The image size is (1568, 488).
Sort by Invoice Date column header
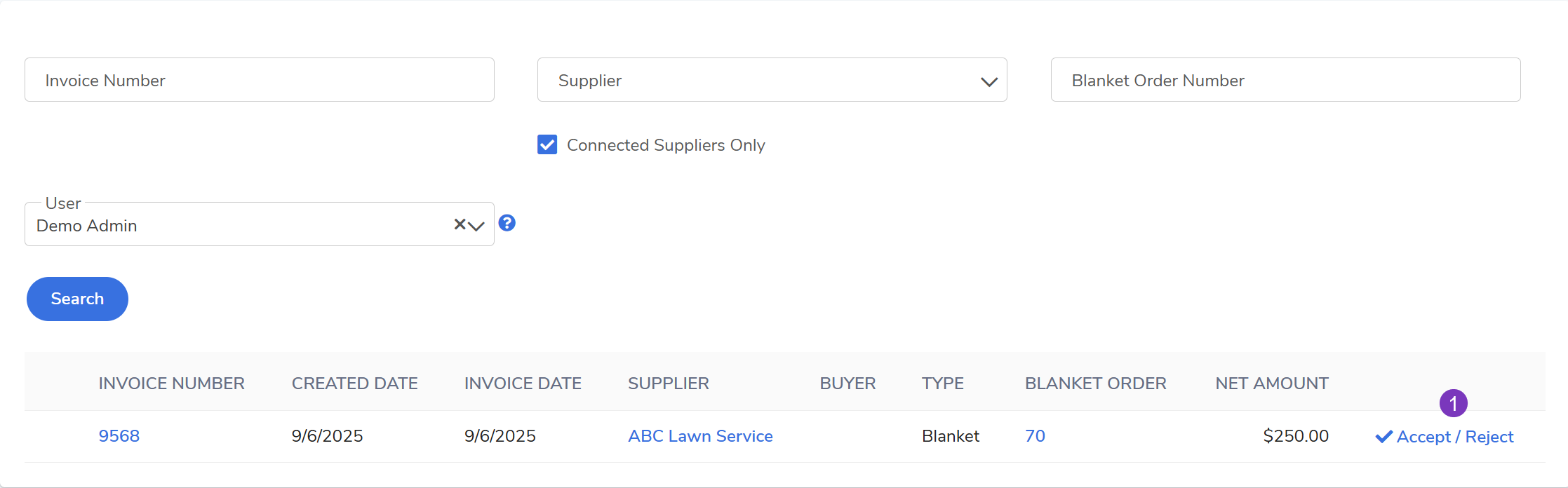pos(523,384)
